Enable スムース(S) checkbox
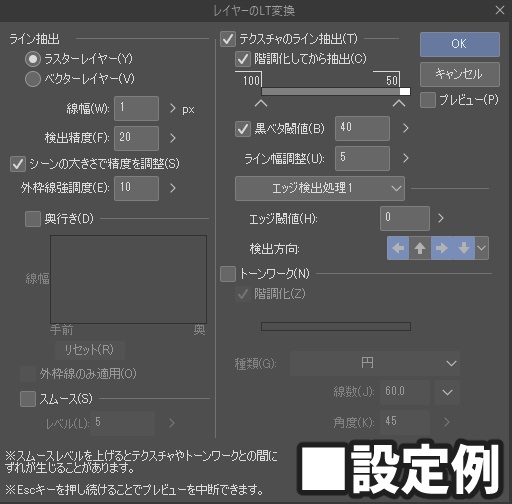 [28, 399]
